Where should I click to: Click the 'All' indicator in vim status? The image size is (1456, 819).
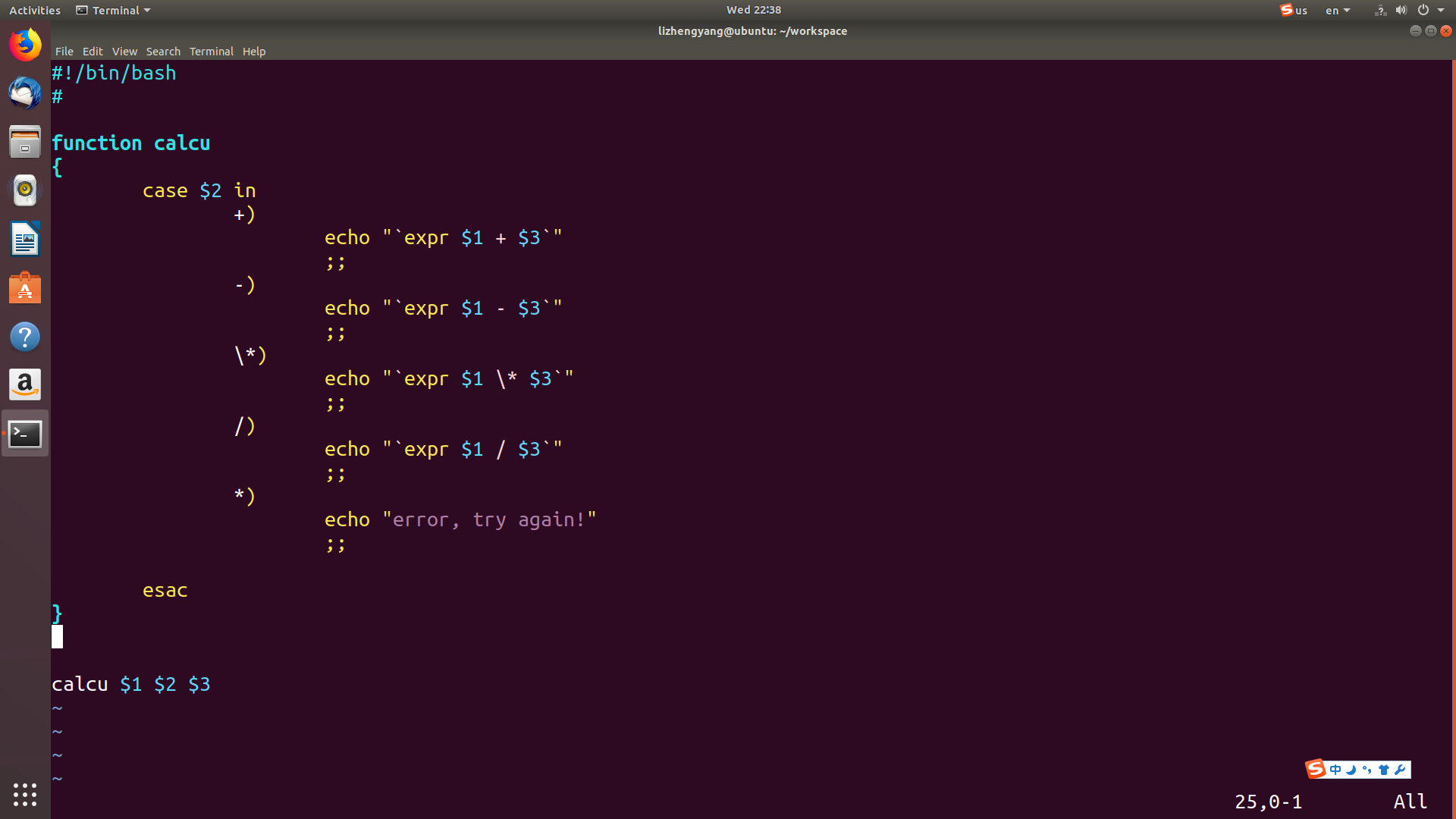(1410, 802)
